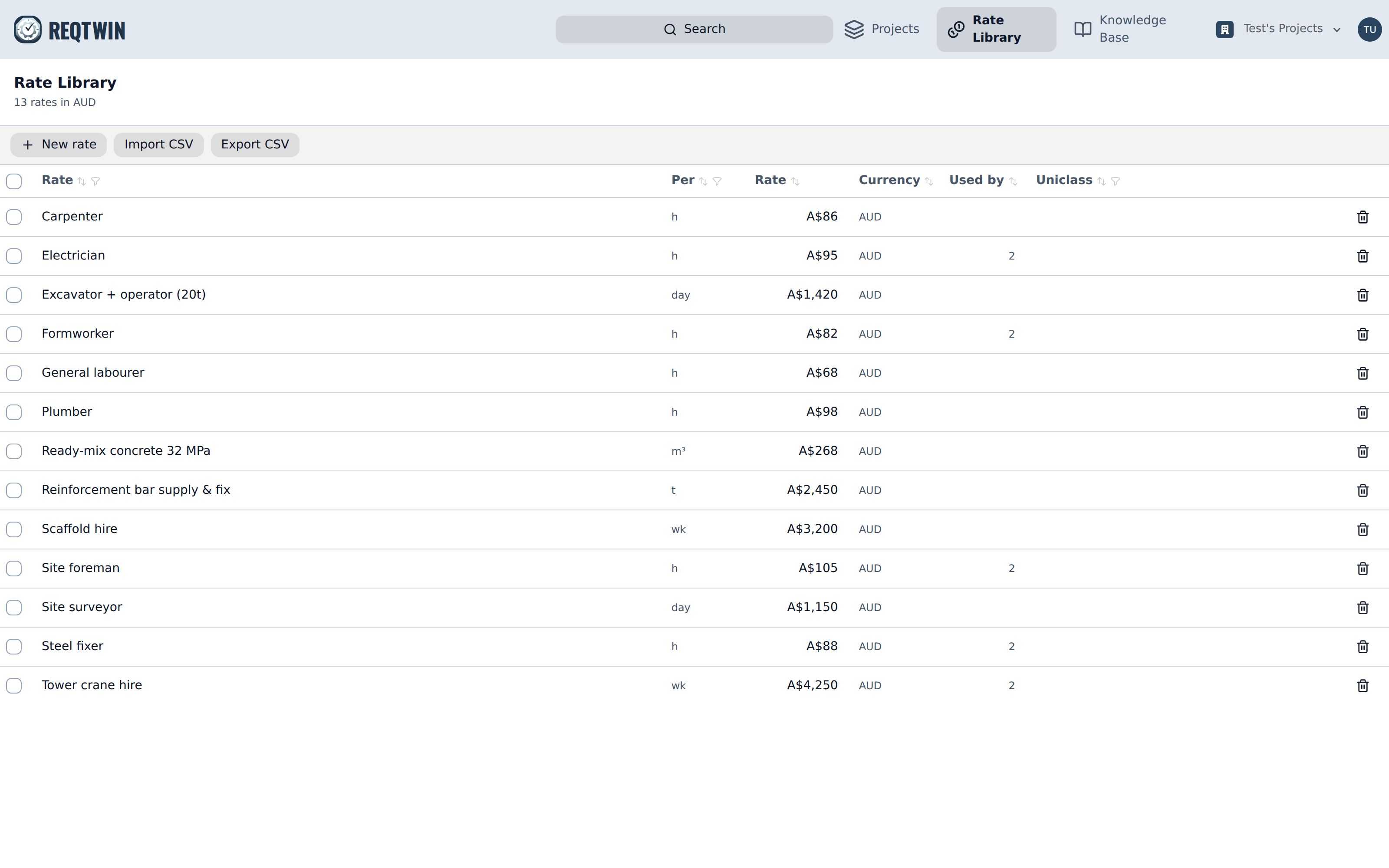
Task: Select the Formworker row checkbox
Action: (14, 334)
